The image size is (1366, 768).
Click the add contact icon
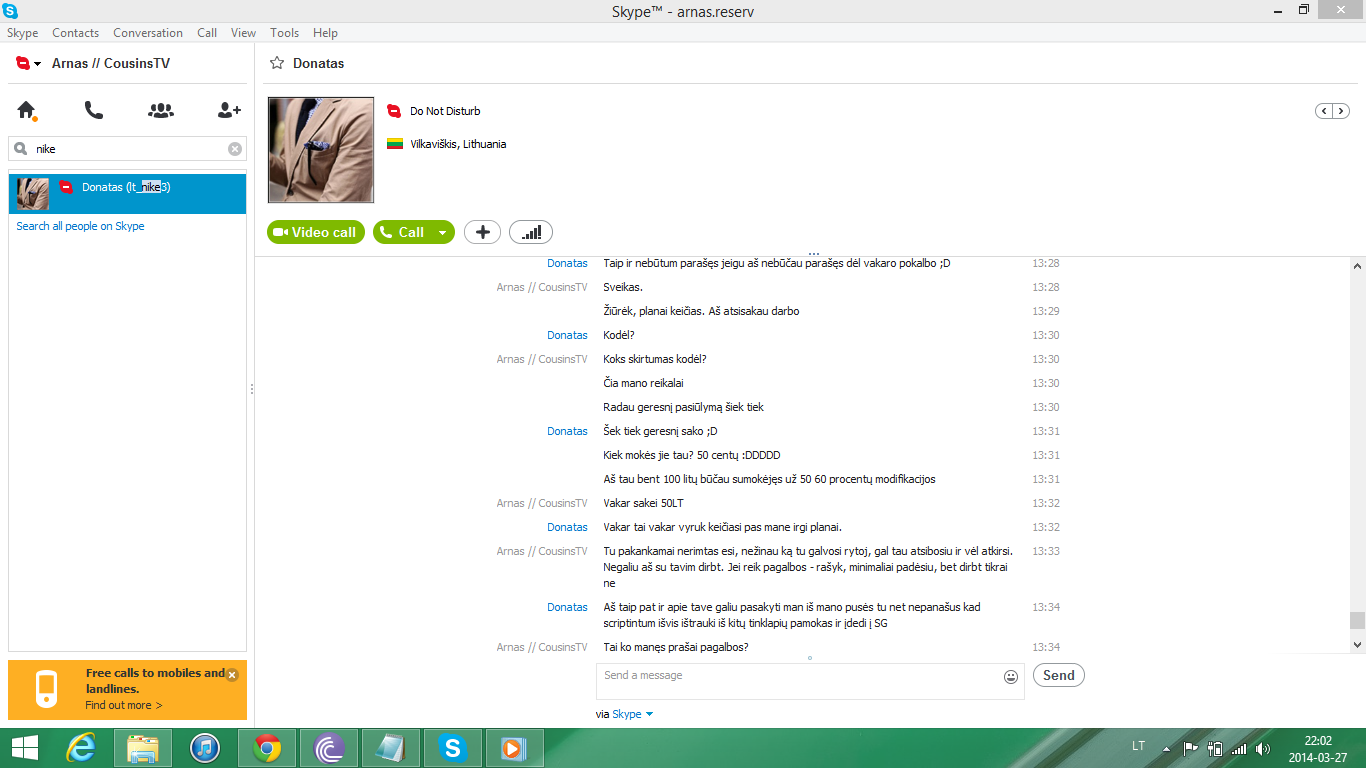click(x=229, y=110)
